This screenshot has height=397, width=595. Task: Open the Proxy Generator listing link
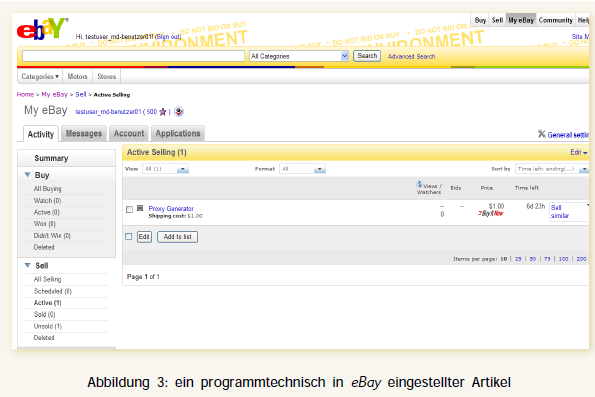171,208
